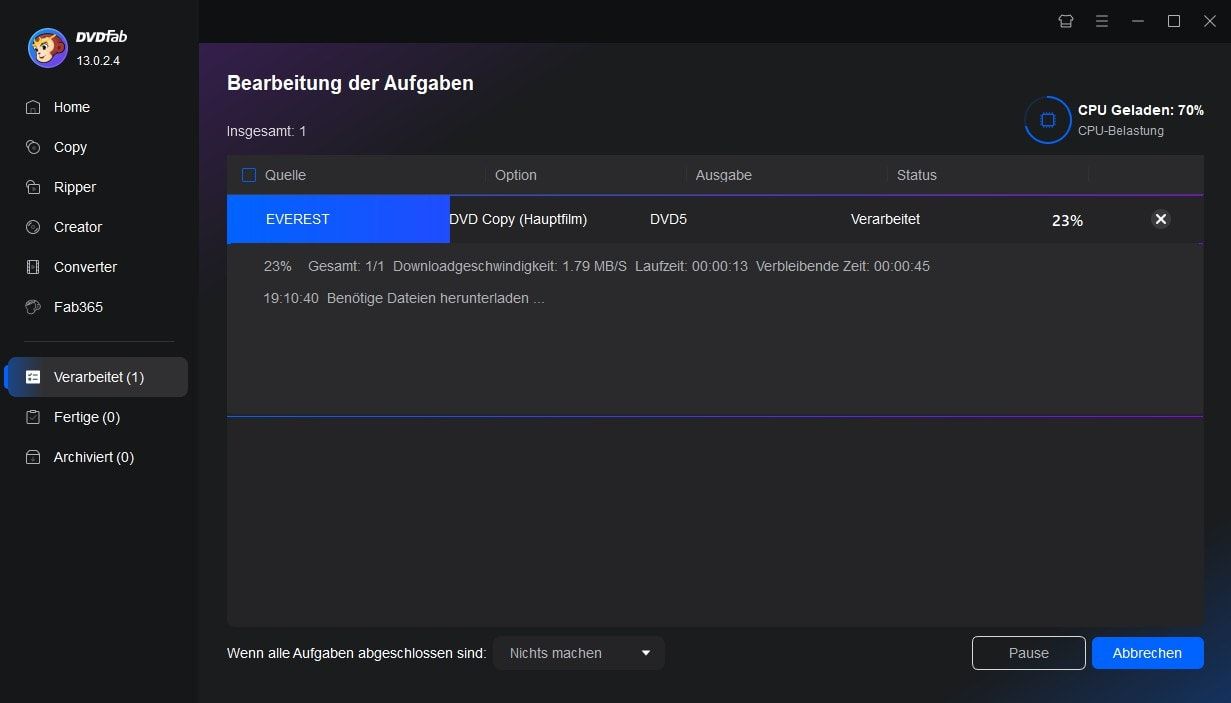Screen dimensions: 1231x703
Task: Open the Fab365 section
Action: pyautogui.click(x=78, y=307)
